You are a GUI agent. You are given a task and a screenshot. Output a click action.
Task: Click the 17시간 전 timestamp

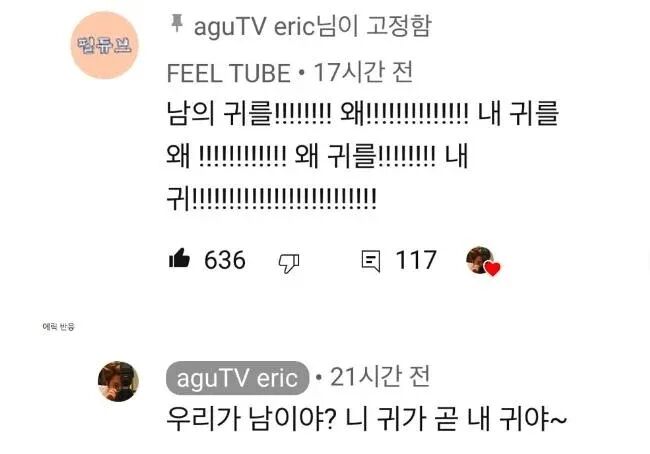tap(363, 73)
